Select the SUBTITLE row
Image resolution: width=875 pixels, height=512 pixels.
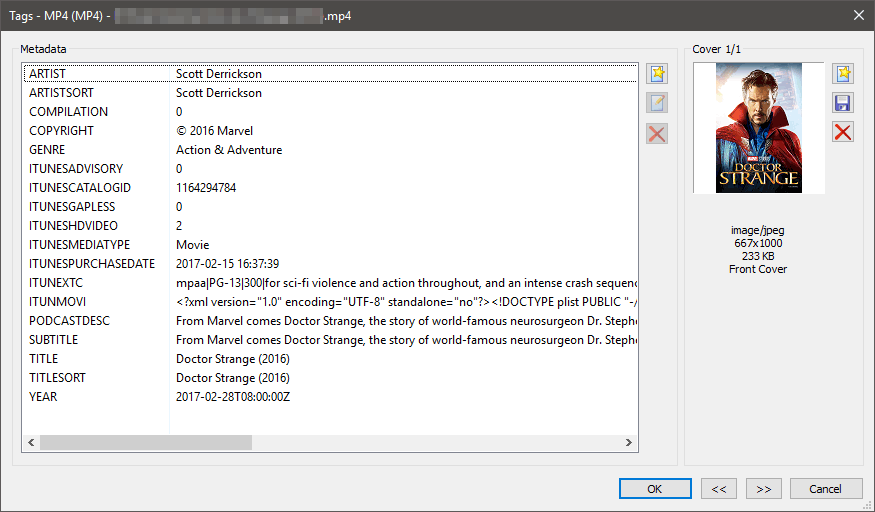pos(330,340)
